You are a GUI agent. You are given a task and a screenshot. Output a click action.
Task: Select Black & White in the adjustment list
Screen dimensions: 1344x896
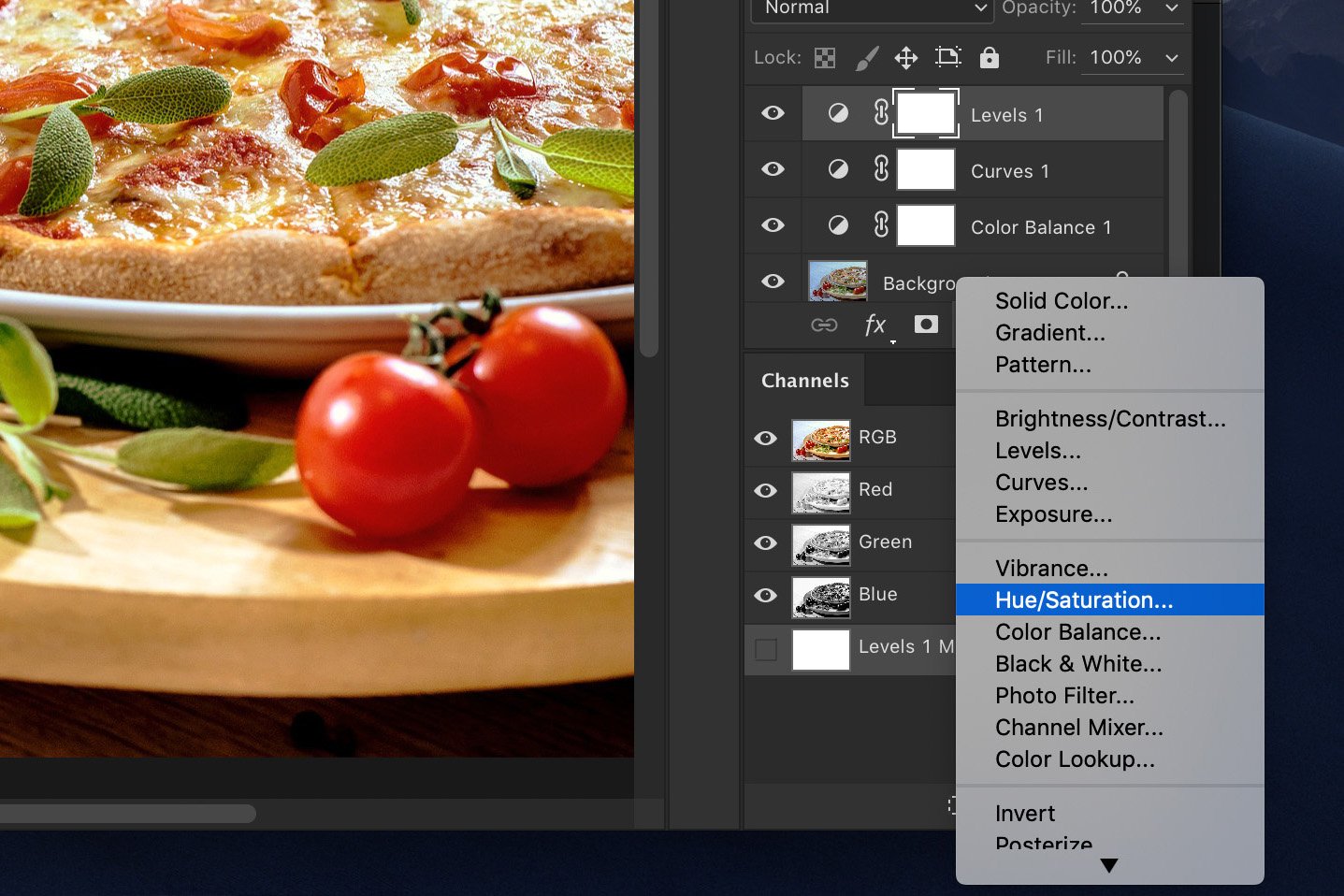1077,663
